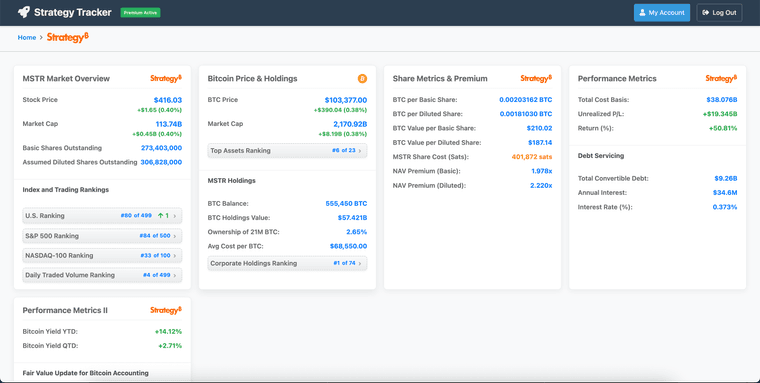Open the Daily Traded Volume Ranking row
The width and height of the screenshot is (760, 383).
click(x=102, y=275)
